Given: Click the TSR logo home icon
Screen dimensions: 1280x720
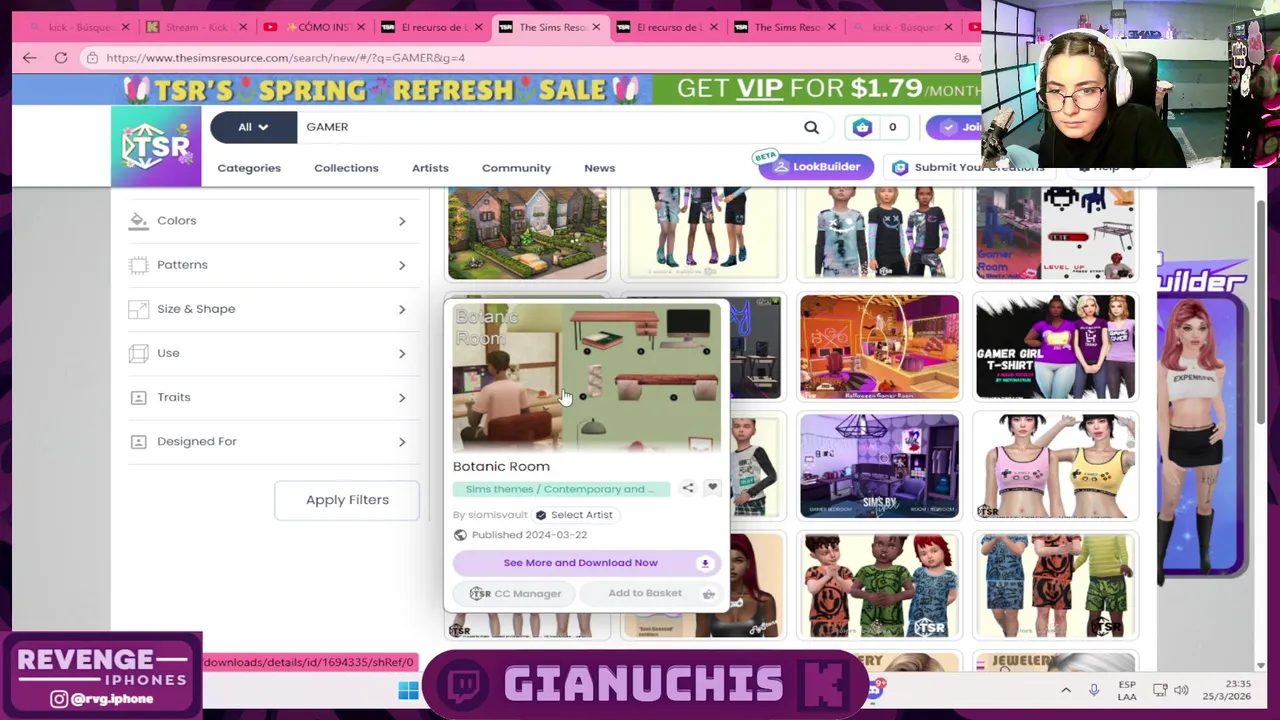Looking at the screenshot, I should pyautogui.click(x=156, y=146).
